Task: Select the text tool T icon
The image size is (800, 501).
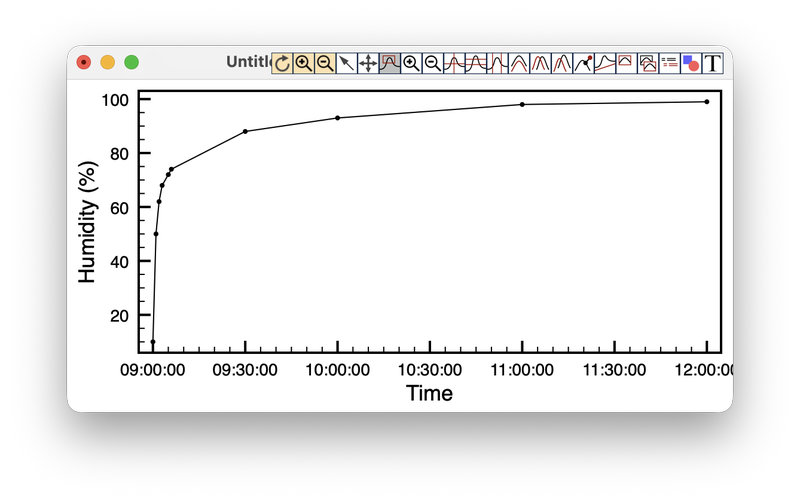Action: (712, 63)
